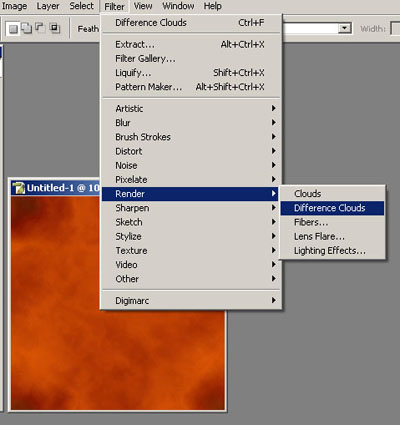Choose Clouds in Render submenu
Viewport: 400px width, 425px height.
click(332, 194)
